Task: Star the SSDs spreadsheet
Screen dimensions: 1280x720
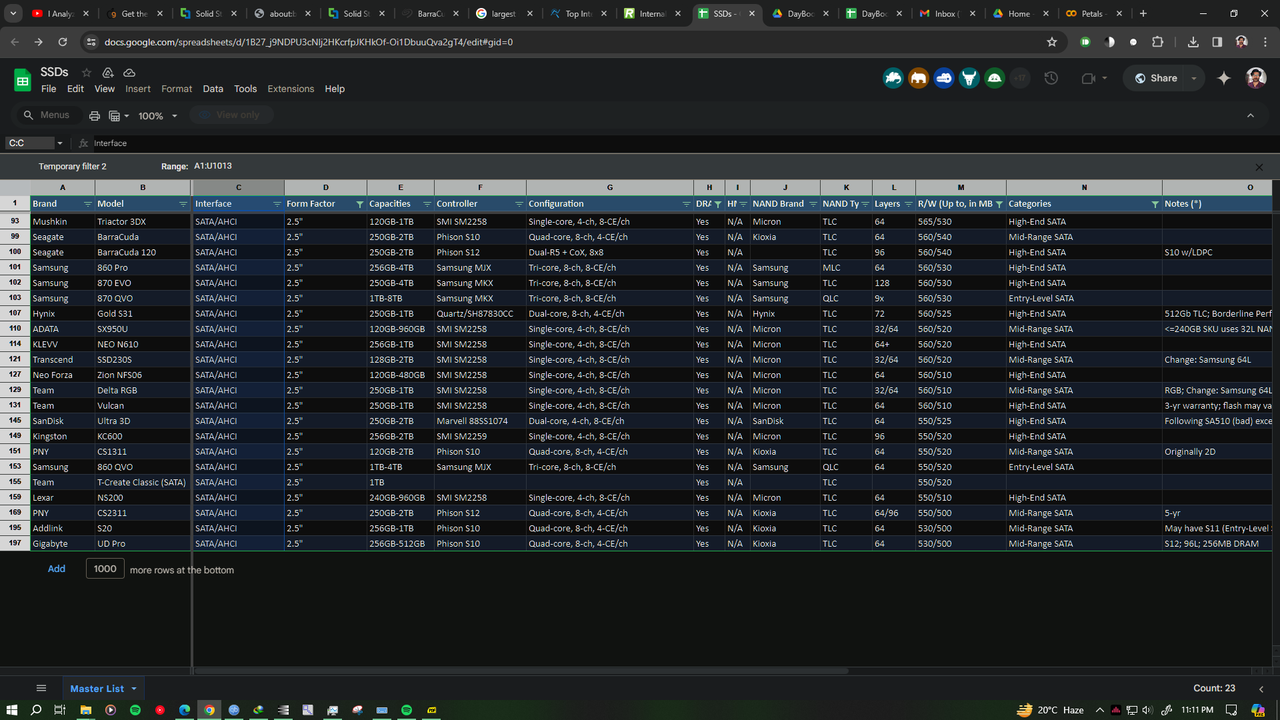Action: (x=87, y=73)
